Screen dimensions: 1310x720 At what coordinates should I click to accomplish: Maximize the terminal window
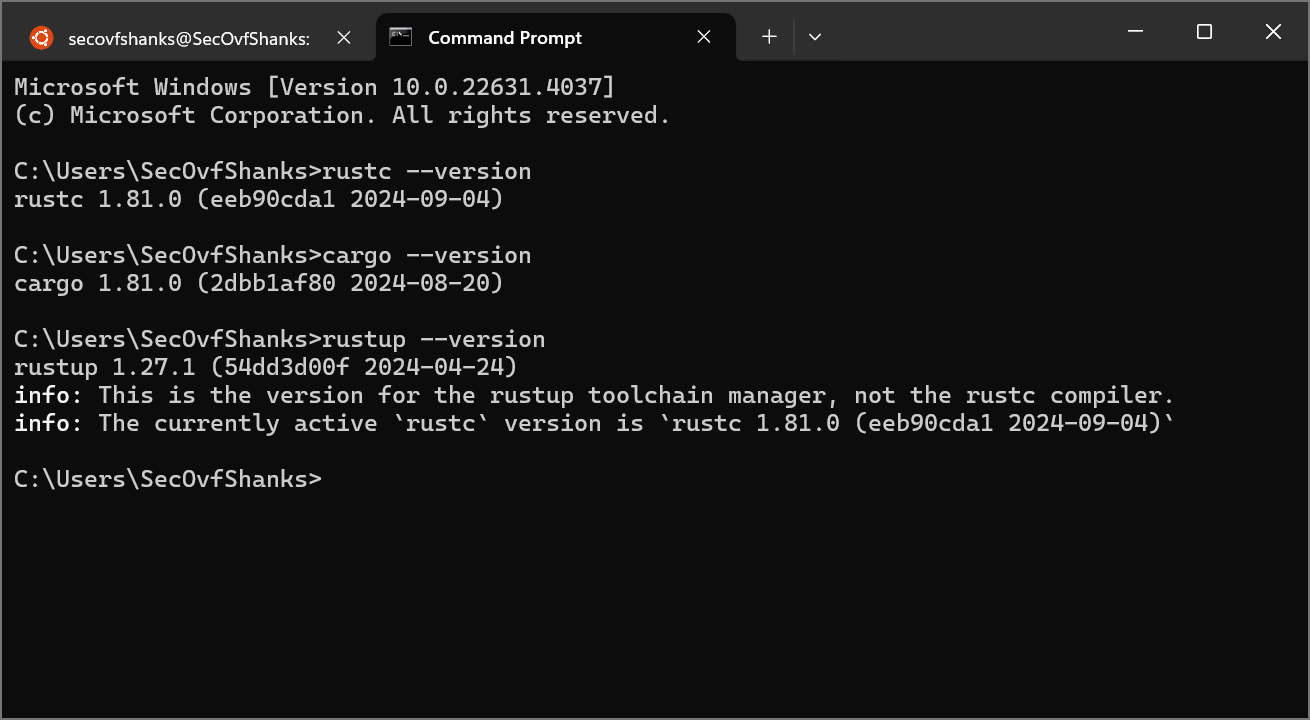click(x=1204, y=32)
